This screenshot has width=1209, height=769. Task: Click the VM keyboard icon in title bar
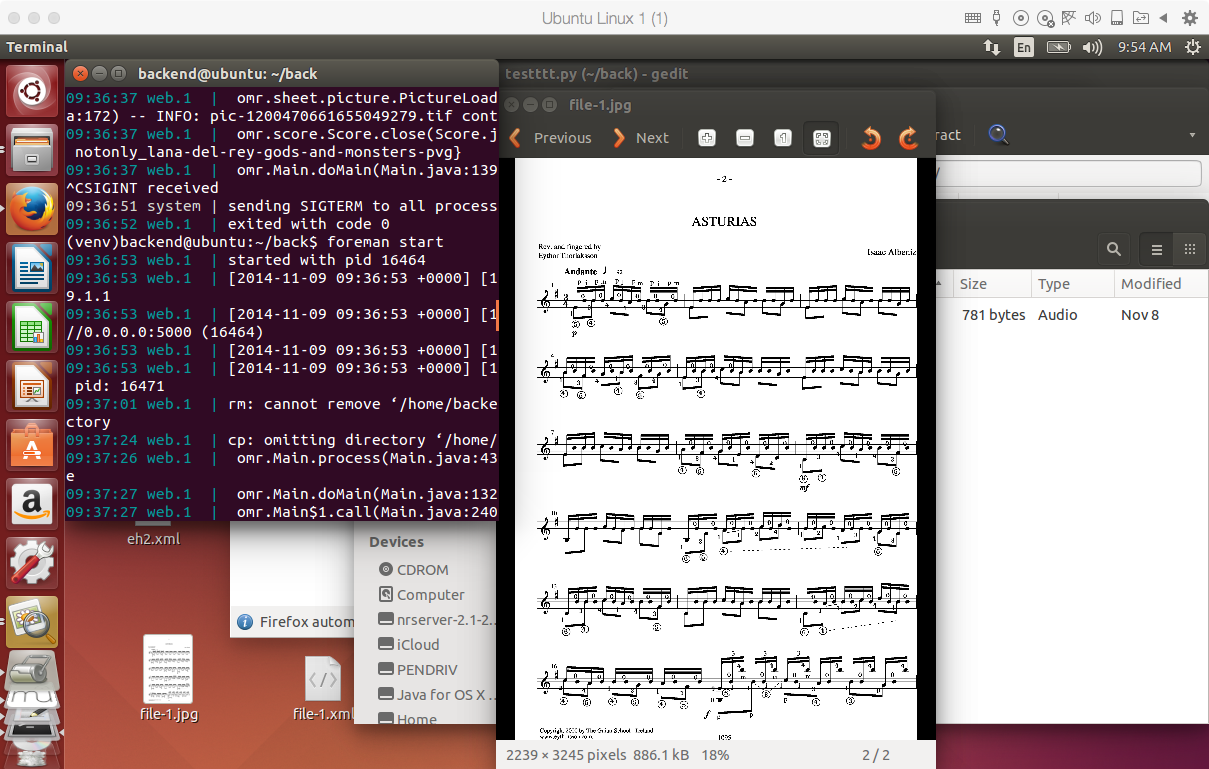click(973, 18)
